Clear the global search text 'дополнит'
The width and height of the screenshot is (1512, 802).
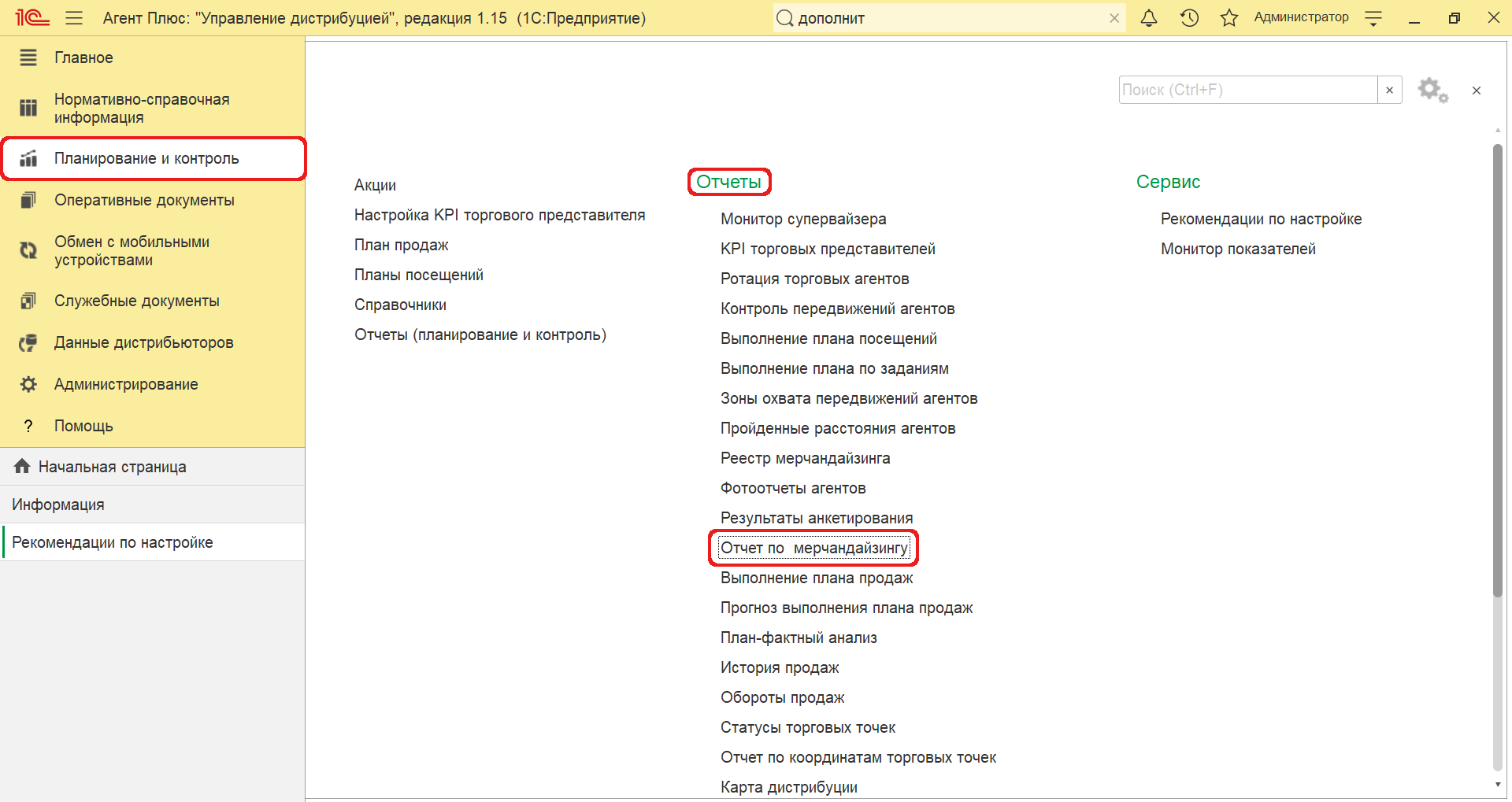1114,18
